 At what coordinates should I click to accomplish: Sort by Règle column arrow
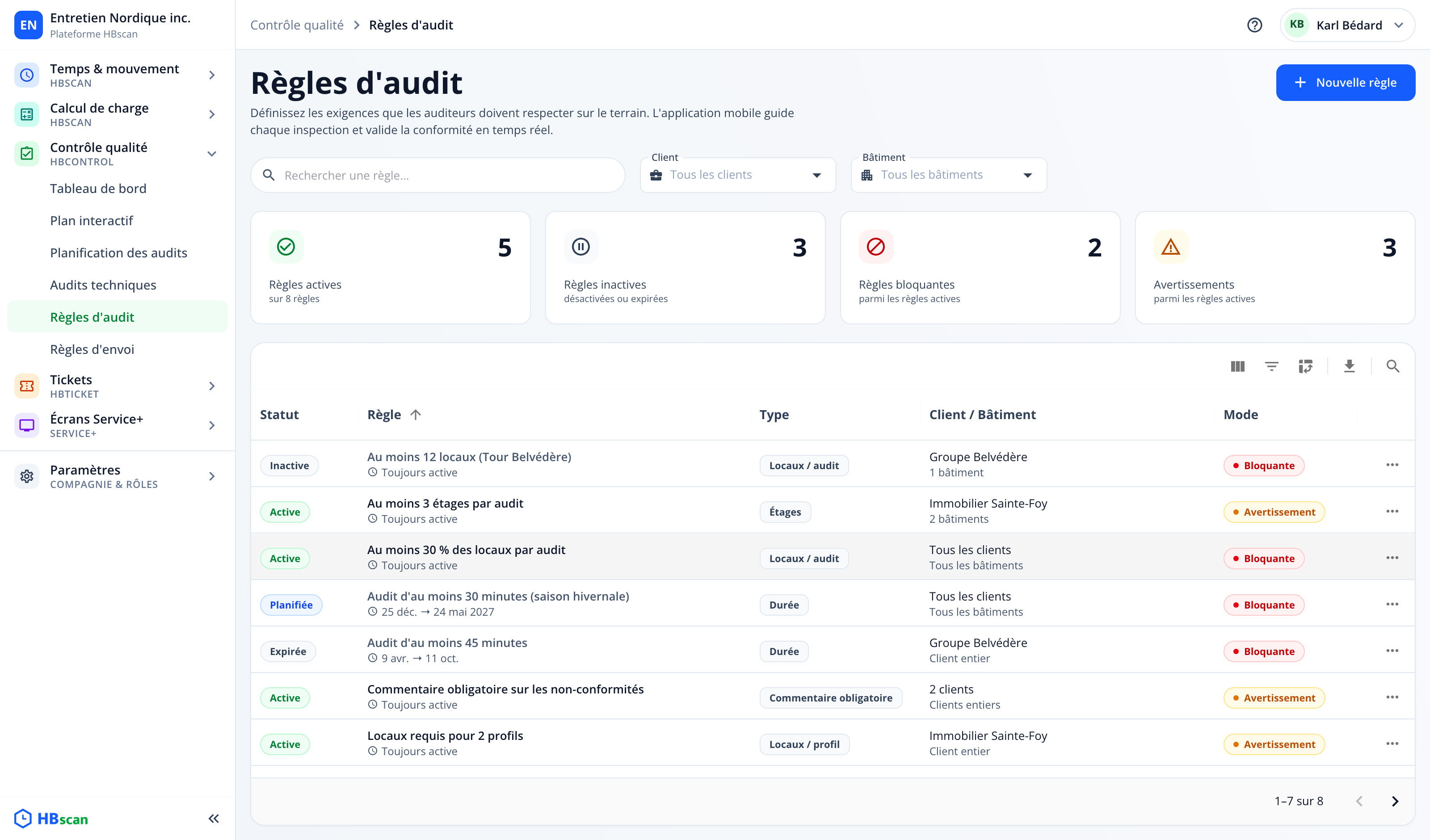[416, 414]
